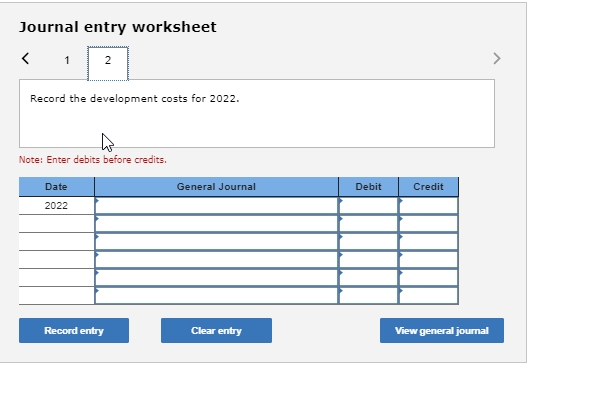Image resolution: width=602 pixels, height=405 pixels.
Task: Open General Journal dropdown in fifth row
Action: pyautogui.click(x=216, y=278)
